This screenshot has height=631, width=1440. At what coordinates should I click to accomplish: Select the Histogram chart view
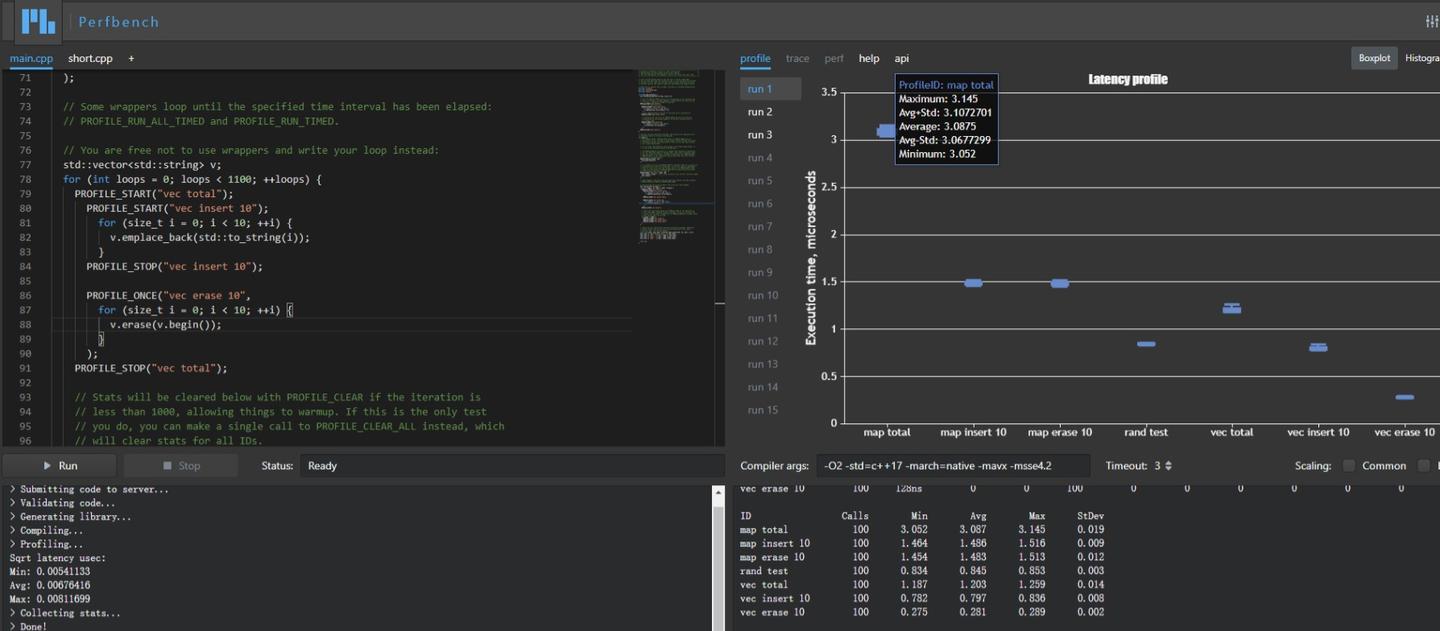click(x=1422, y=58)
